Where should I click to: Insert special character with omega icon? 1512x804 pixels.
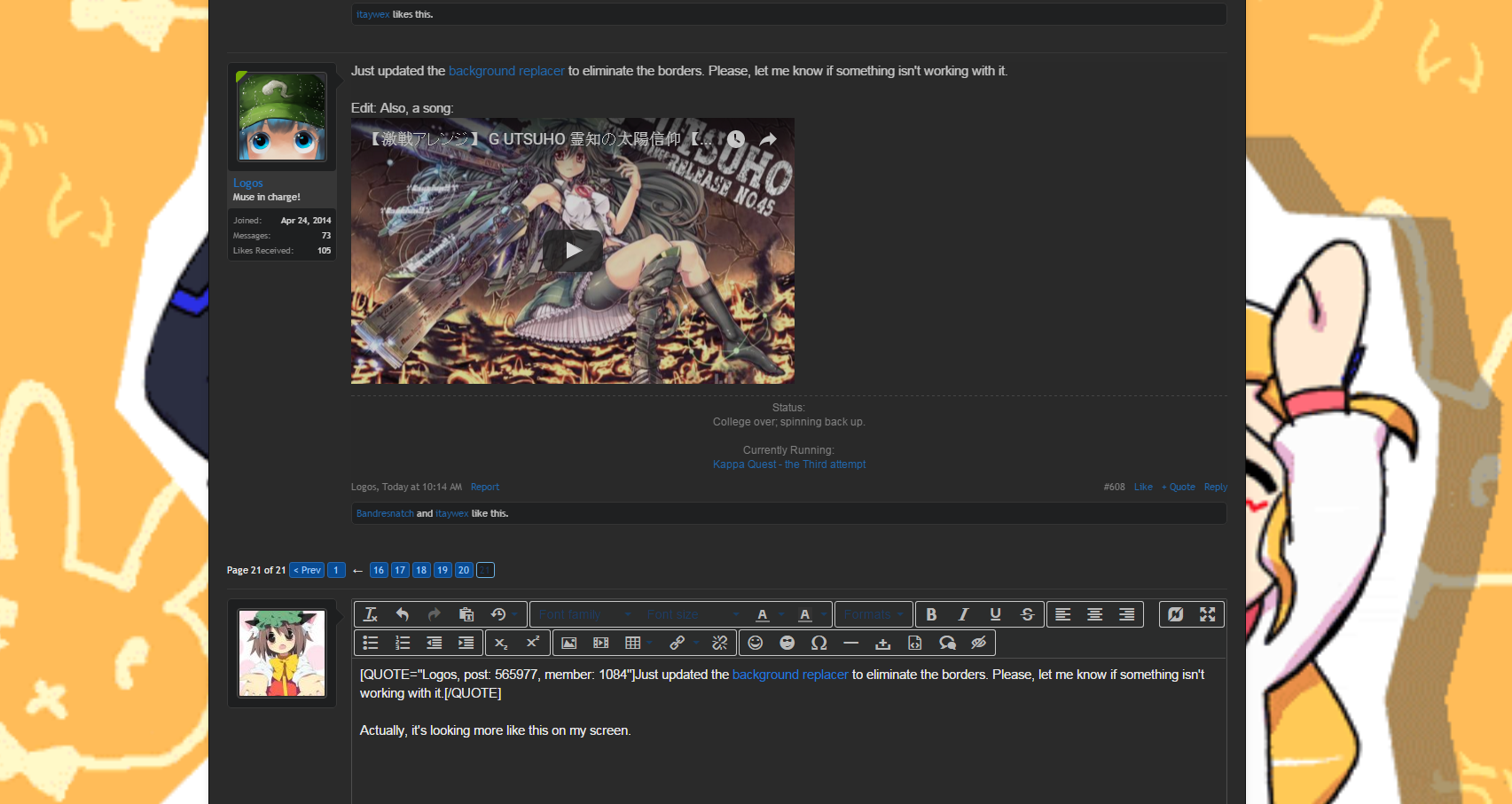coord(819,643)
